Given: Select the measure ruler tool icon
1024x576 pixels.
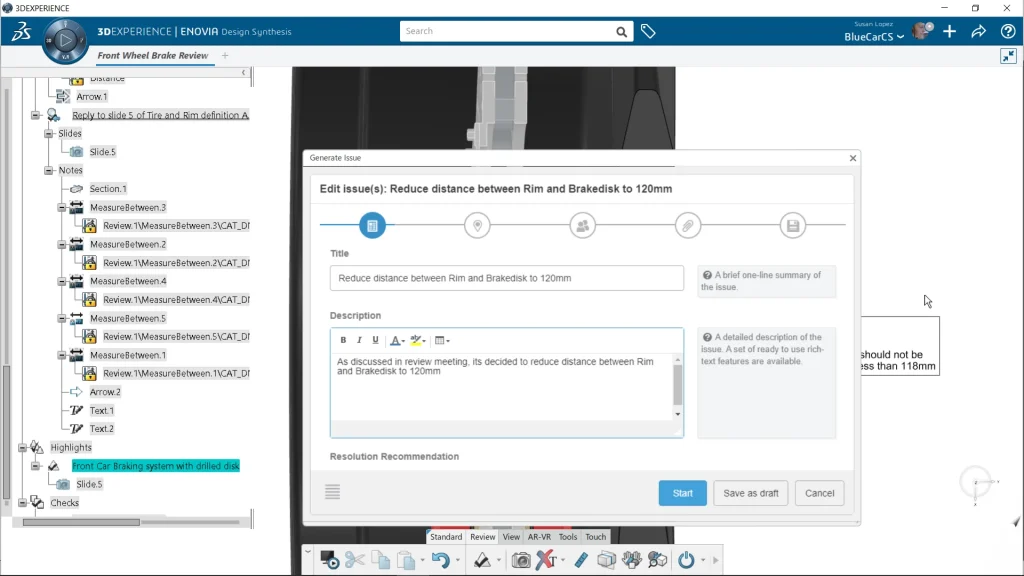Looking at the screenshot, I should tap(581, 560).
